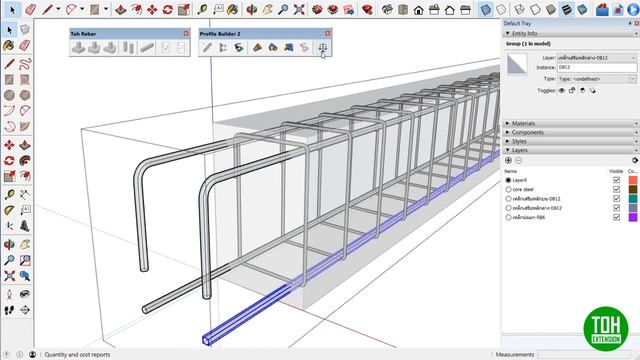Screen dimensions: 640x360
Task: Switch to Shaded With Textures style
Action: [567, 9]
